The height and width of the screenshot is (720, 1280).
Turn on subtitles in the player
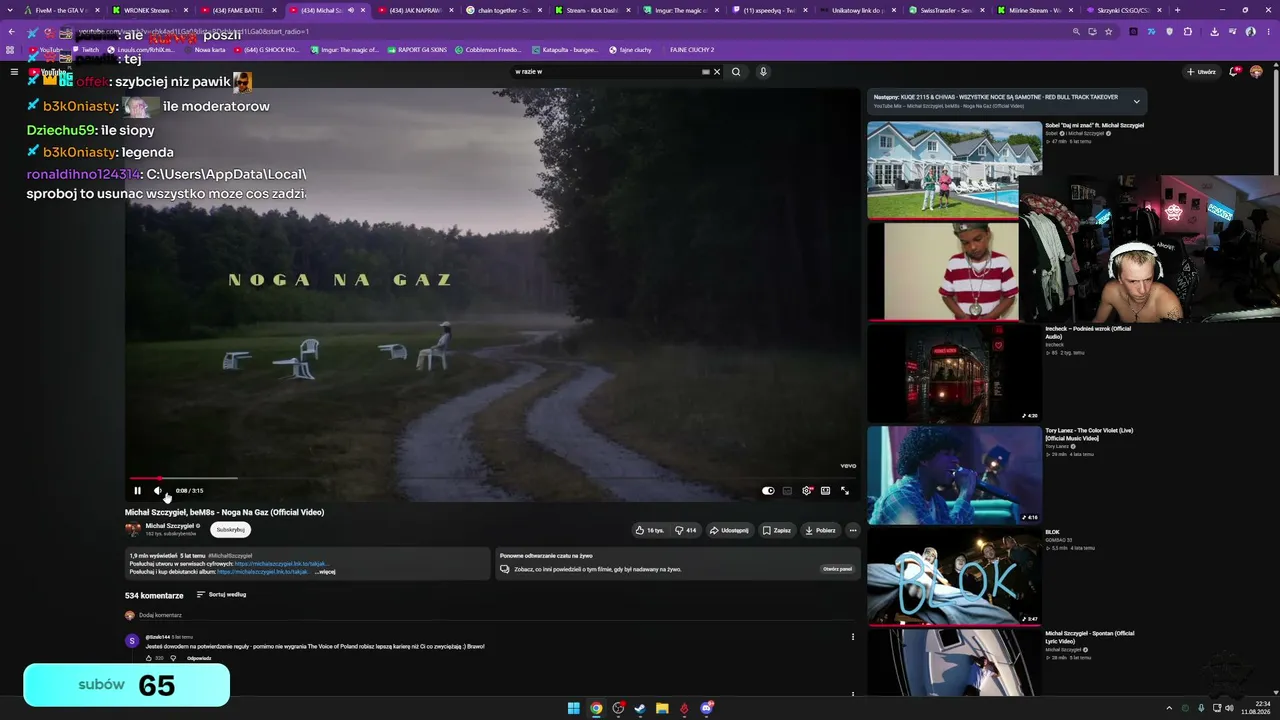tap(787, 491)
